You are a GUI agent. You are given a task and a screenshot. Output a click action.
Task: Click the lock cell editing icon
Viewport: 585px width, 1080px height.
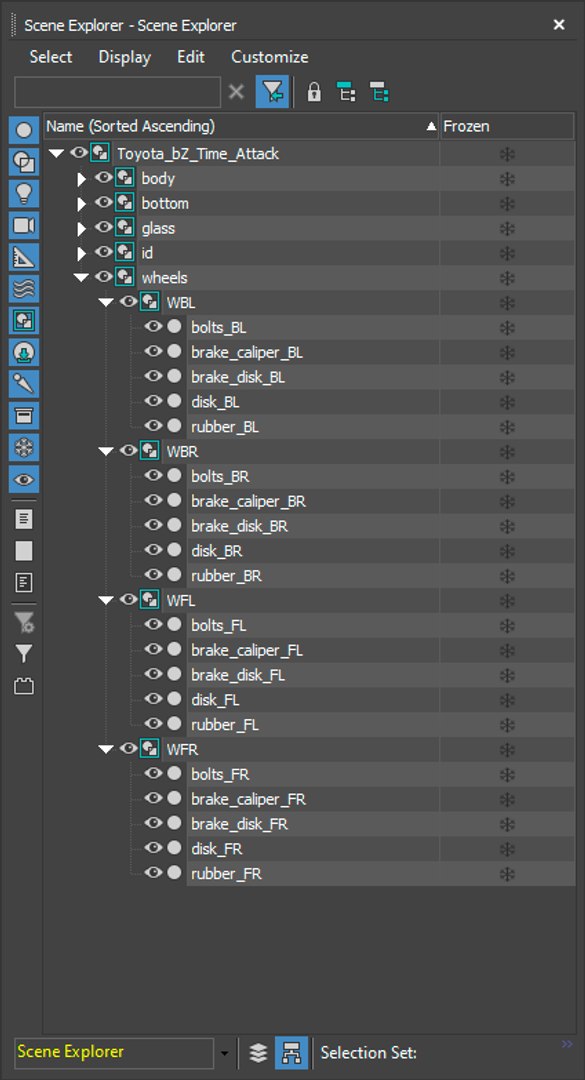coord(314,92)
